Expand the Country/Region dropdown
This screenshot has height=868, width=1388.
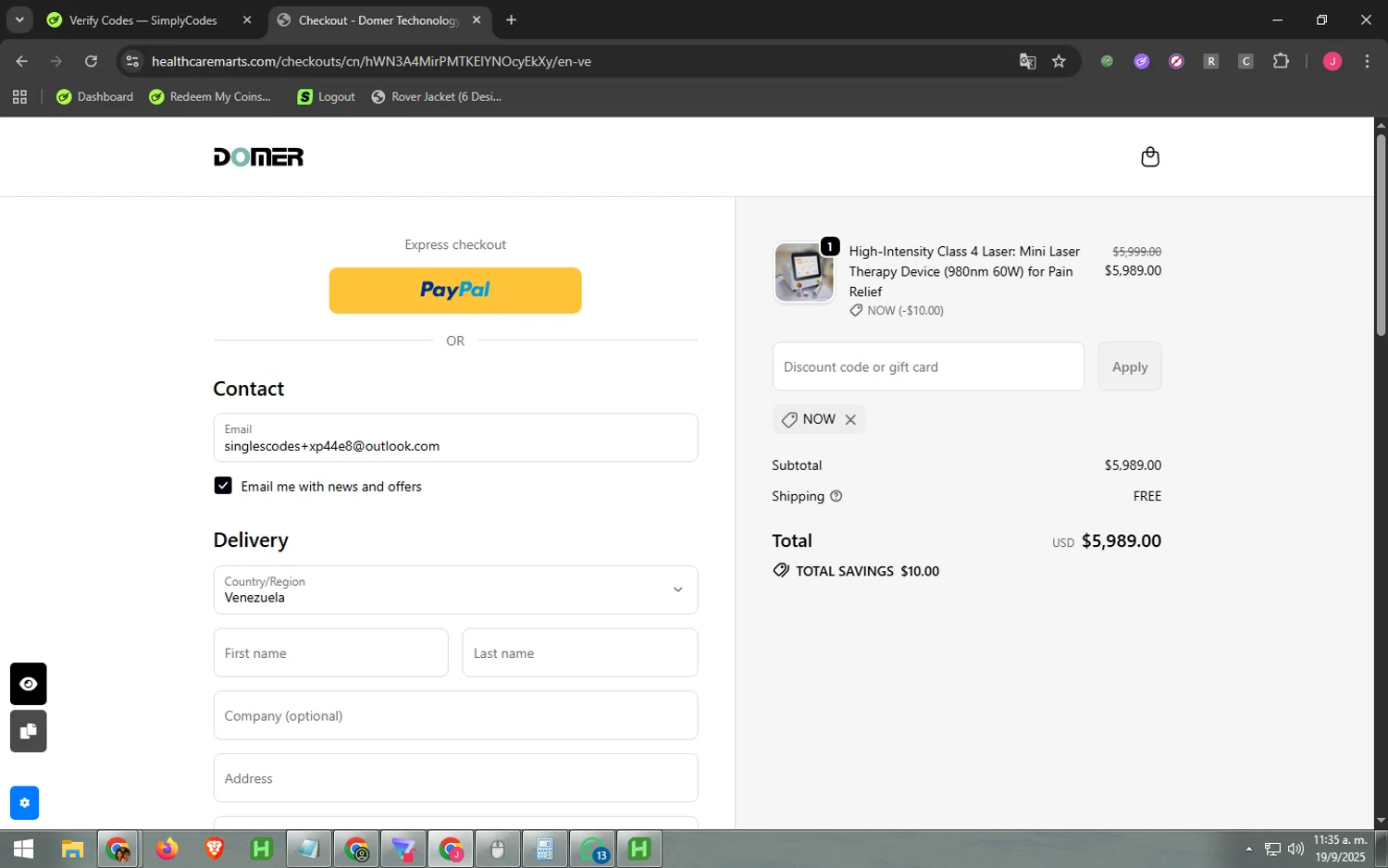coord(455,589)
